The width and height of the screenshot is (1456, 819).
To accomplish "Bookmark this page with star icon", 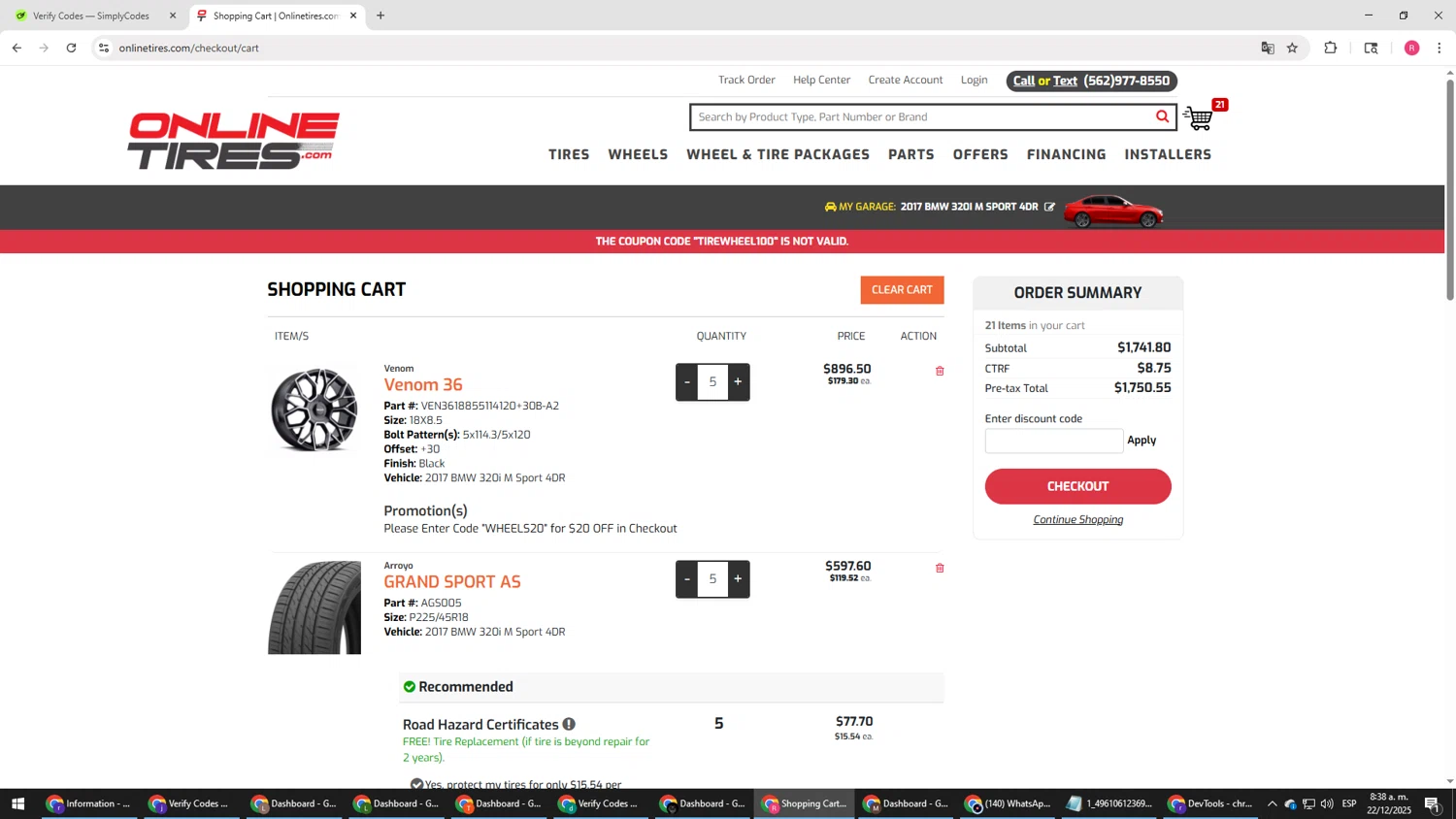I will pyautogui.click(x=1292, y=48).
